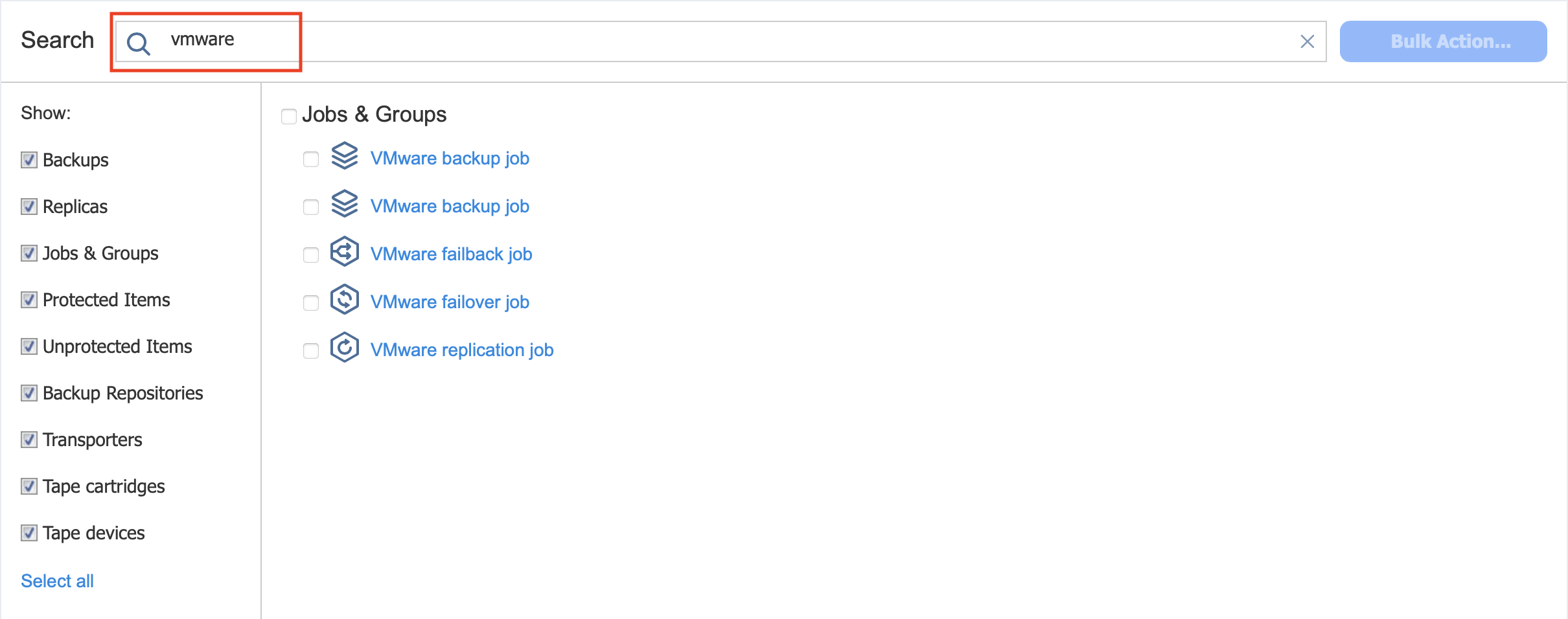Click the Select all link
The width and height of the screenshot is (1568, 619).
[x=57, y=581]
